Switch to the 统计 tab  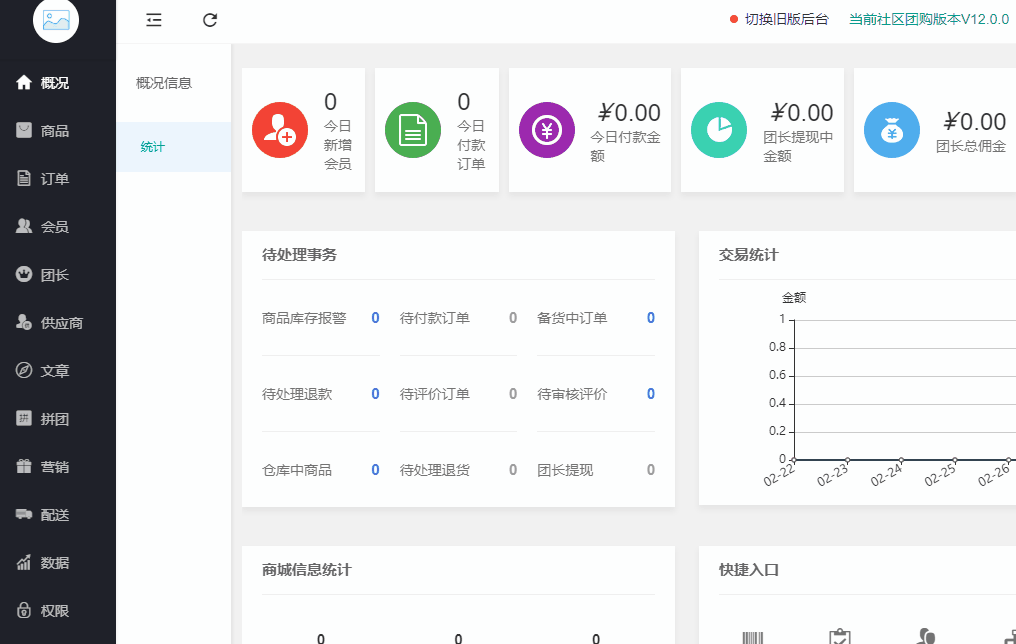pyautogui.click(x=152, y=146)
